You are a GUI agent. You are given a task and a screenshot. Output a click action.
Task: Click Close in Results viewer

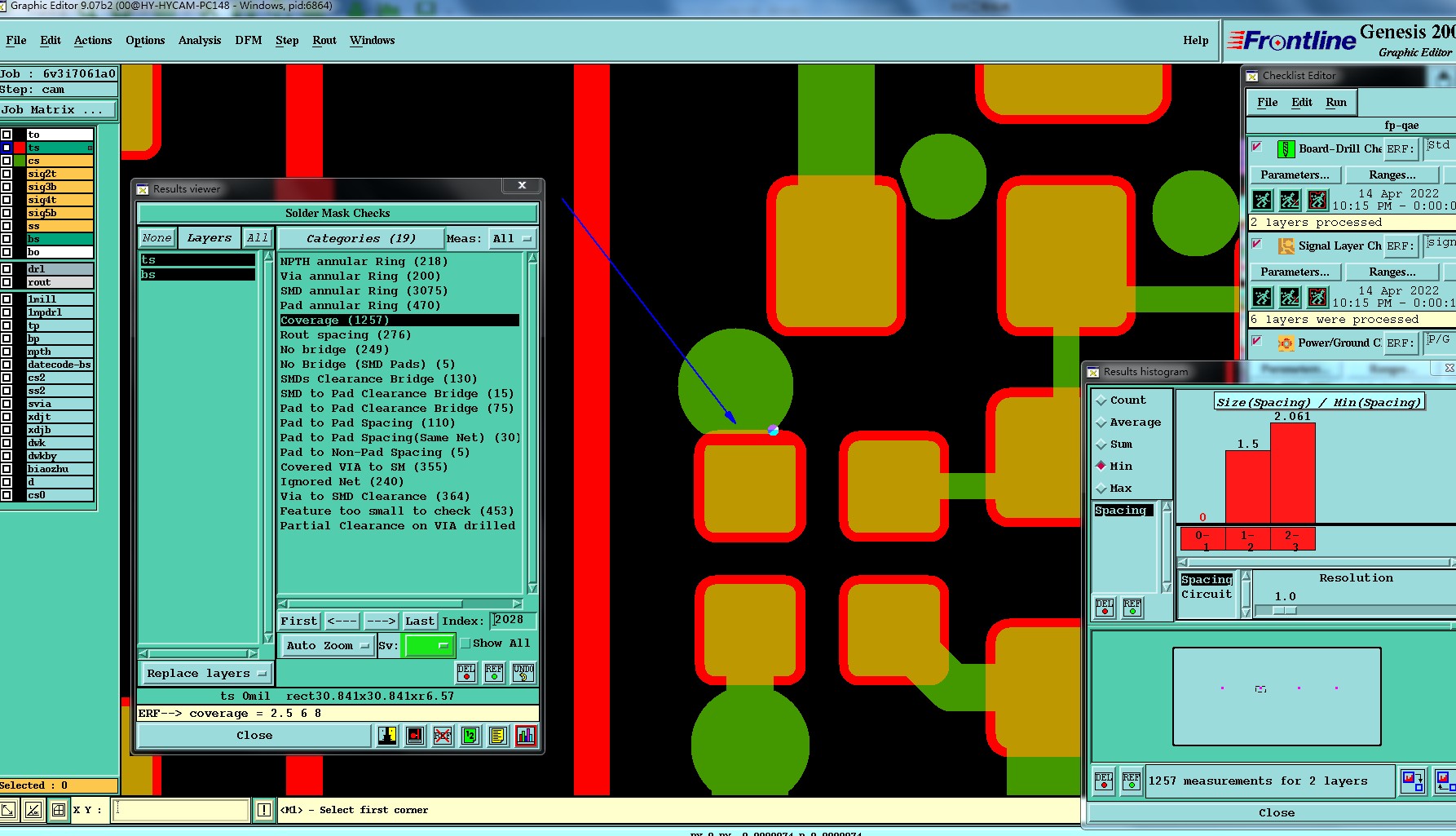[x=254, y=736]
